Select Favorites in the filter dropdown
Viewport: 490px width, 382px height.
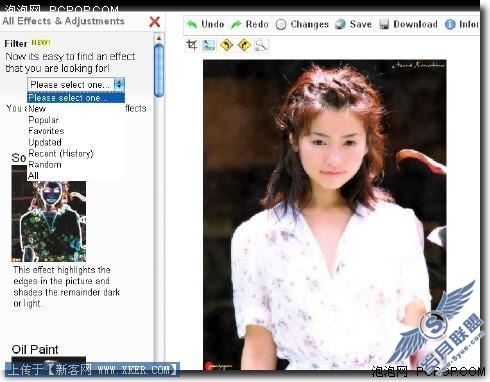tap(46, 131)
